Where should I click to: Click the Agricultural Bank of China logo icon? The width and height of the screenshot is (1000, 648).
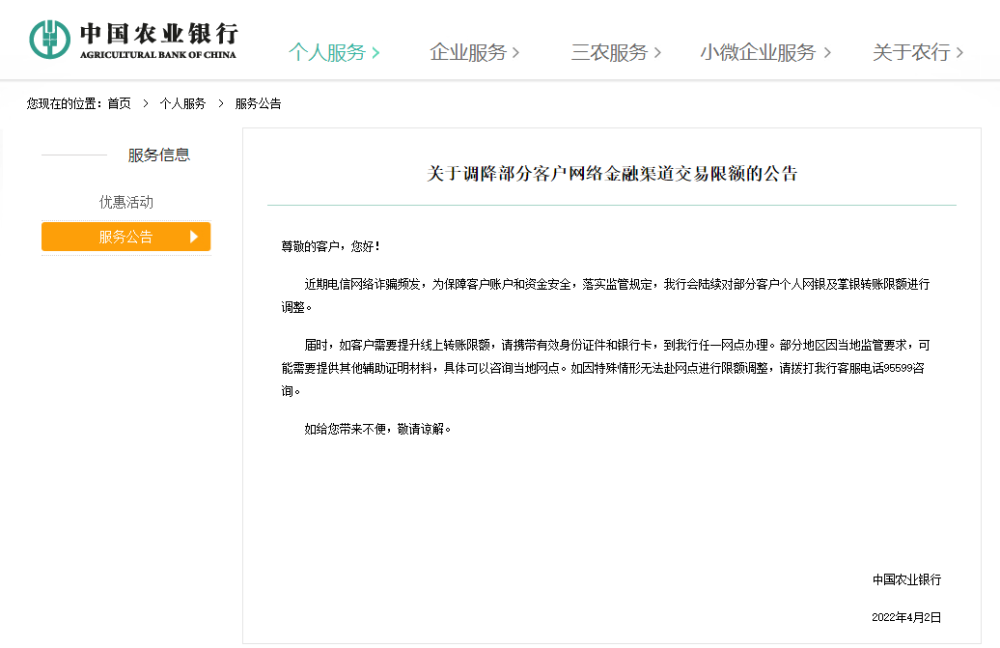50,39
